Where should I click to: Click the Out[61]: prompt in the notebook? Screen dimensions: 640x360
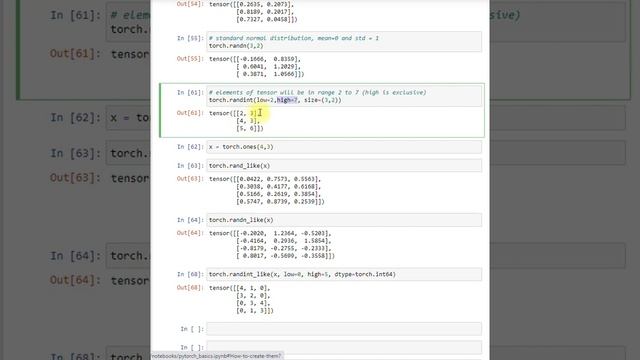(190, 113)
